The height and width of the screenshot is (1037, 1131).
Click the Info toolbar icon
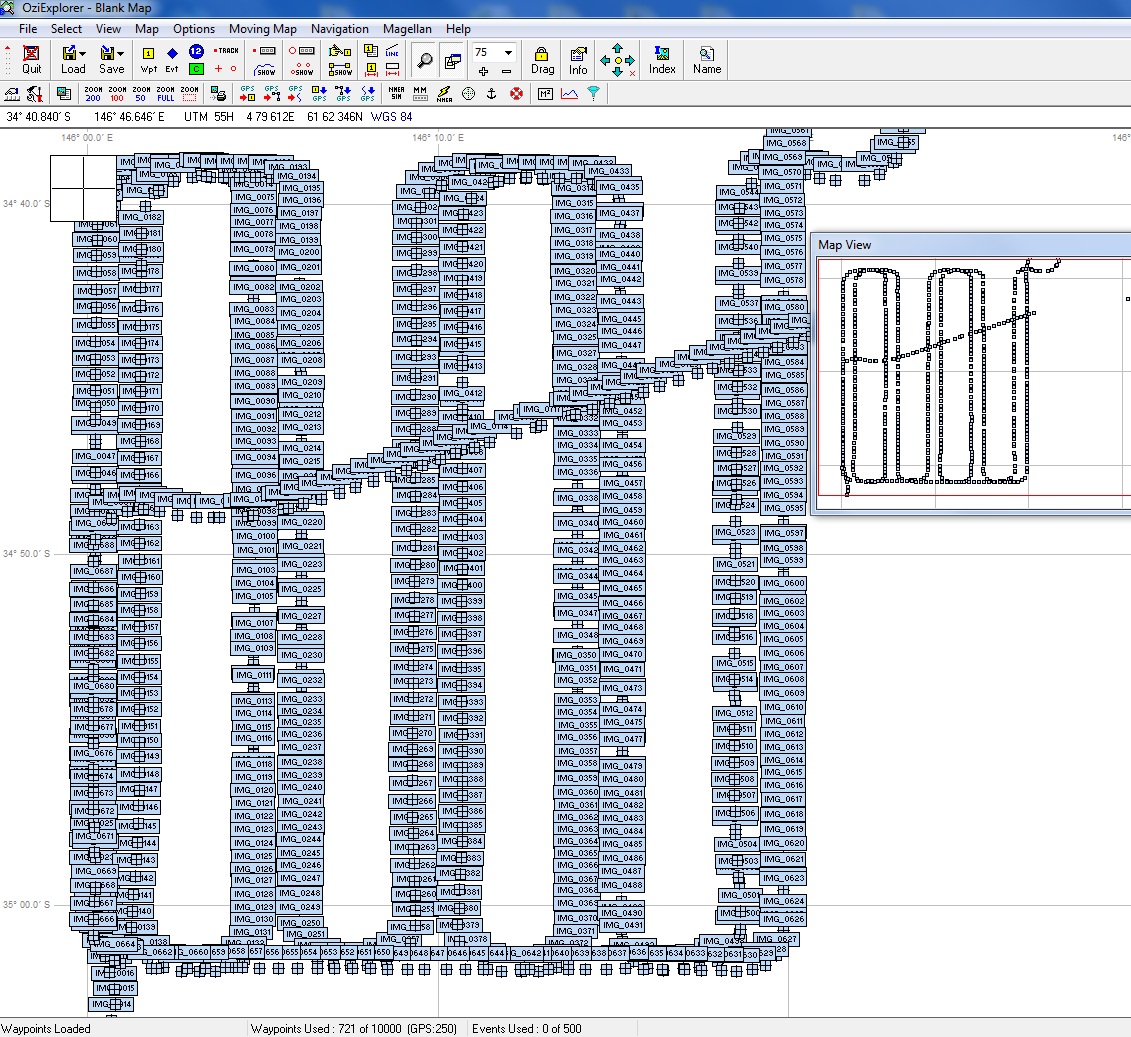[578, 60]
